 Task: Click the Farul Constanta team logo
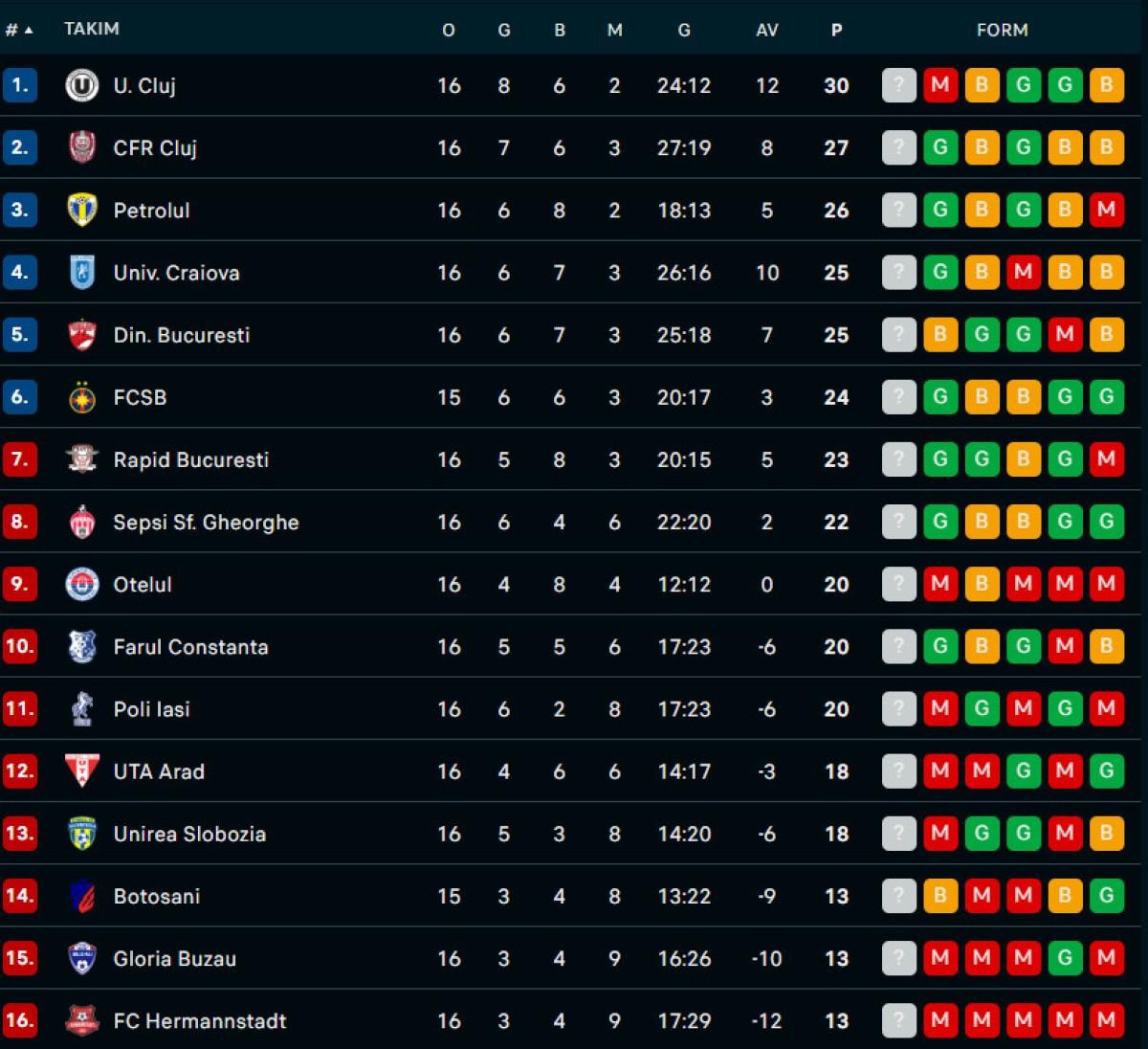[82, 647]
